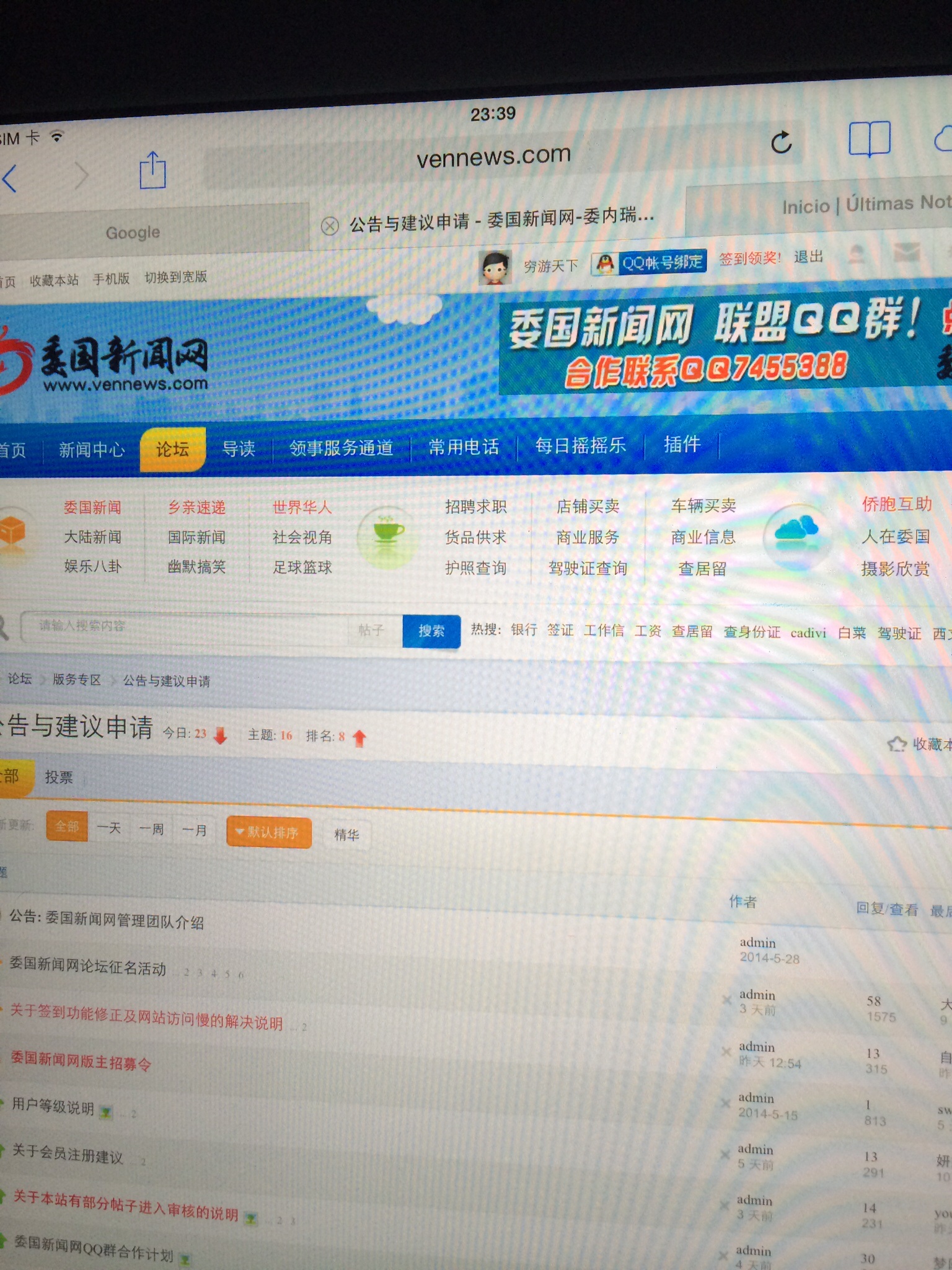The height and width of the screenshot is (1270, 952).
Task: Click the QQ帐号绑定 penguin badge
Action: [x=649, y=263]
